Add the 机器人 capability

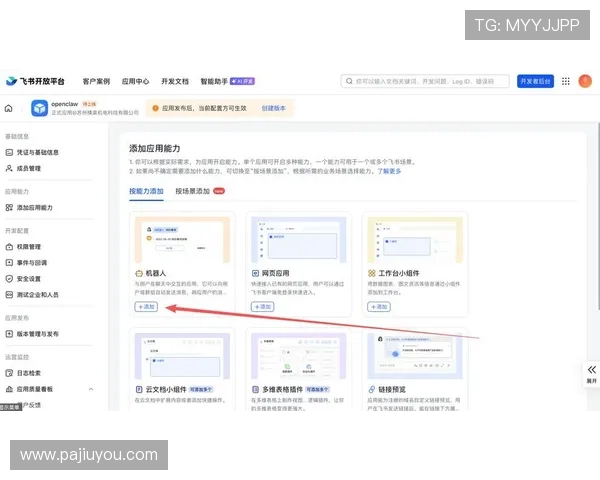pyautogui.click(x=146, y=307)
